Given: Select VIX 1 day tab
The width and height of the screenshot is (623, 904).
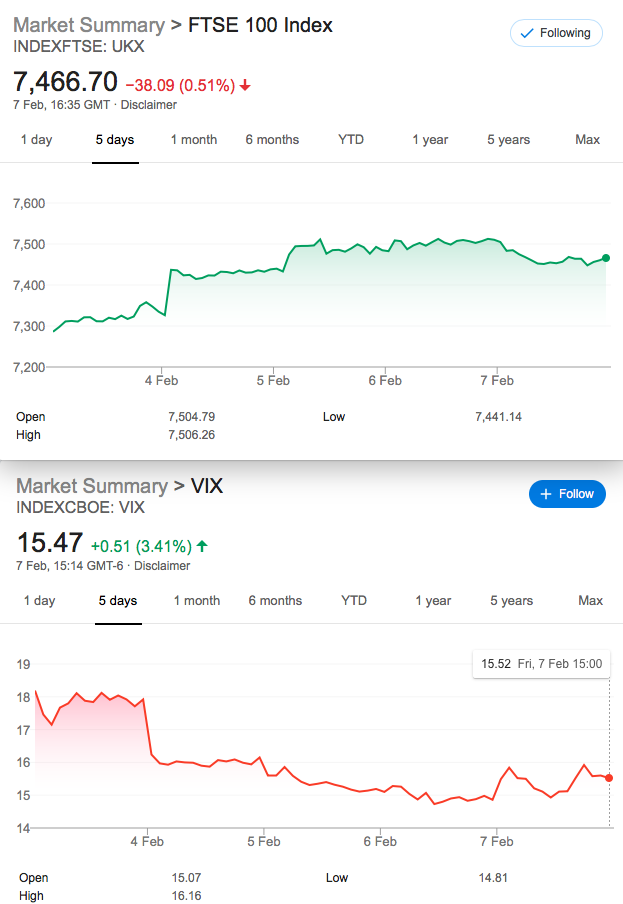Looking at the screenshot, I should point(39,600).
